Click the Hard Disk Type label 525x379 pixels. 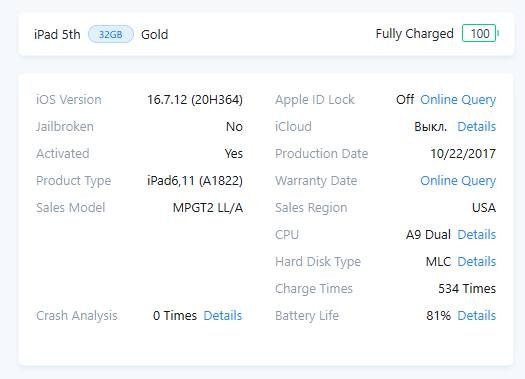point(318,262)
